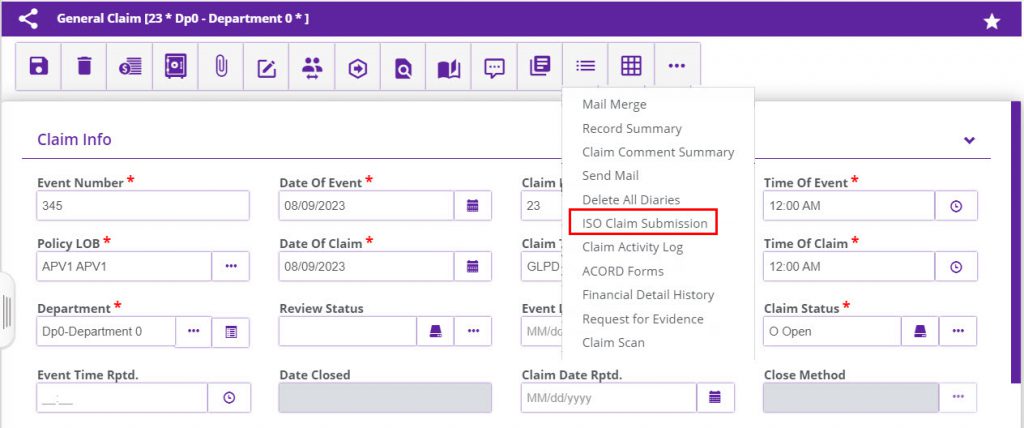Open Time Of Event clock picker
Screen dimensions: 1024x428
click(956, 206)
